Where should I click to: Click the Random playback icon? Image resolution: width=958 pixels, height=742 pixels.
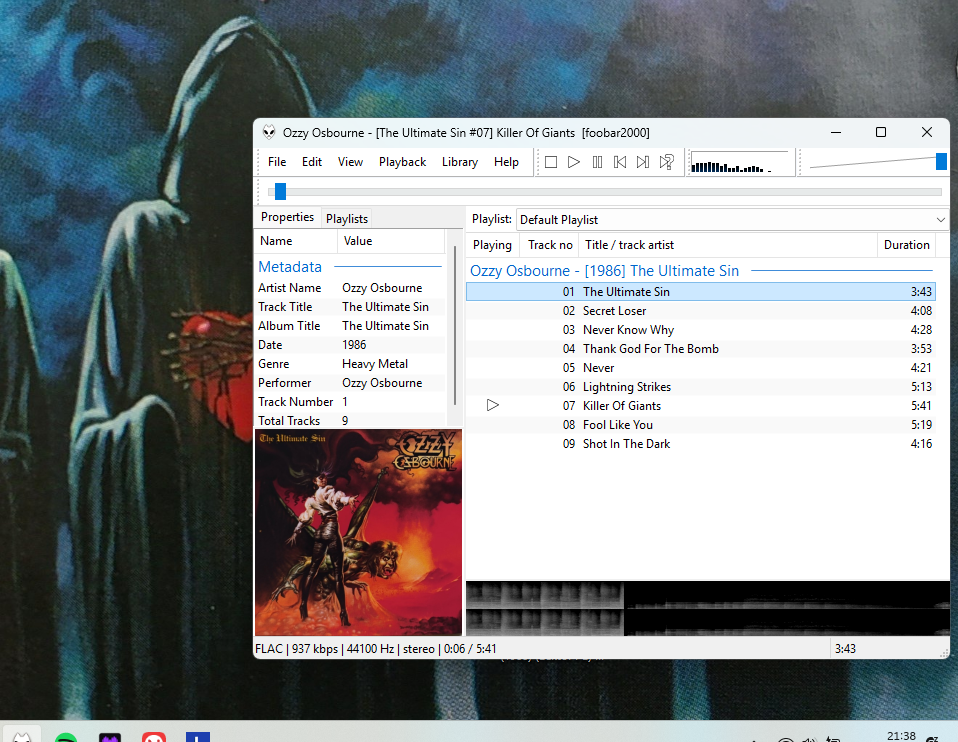coord(667,162)
